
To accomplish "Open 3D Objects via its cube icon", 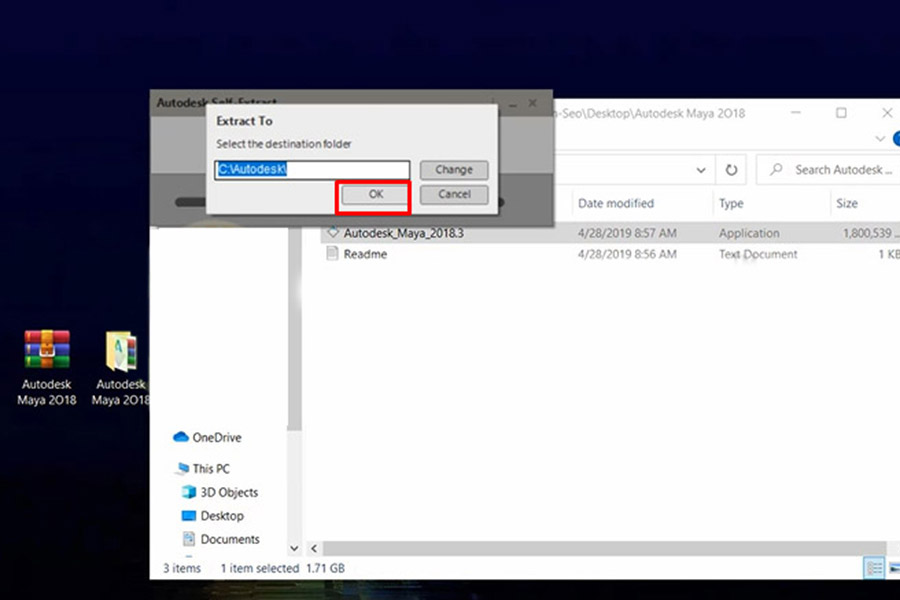I will (188, 492).
